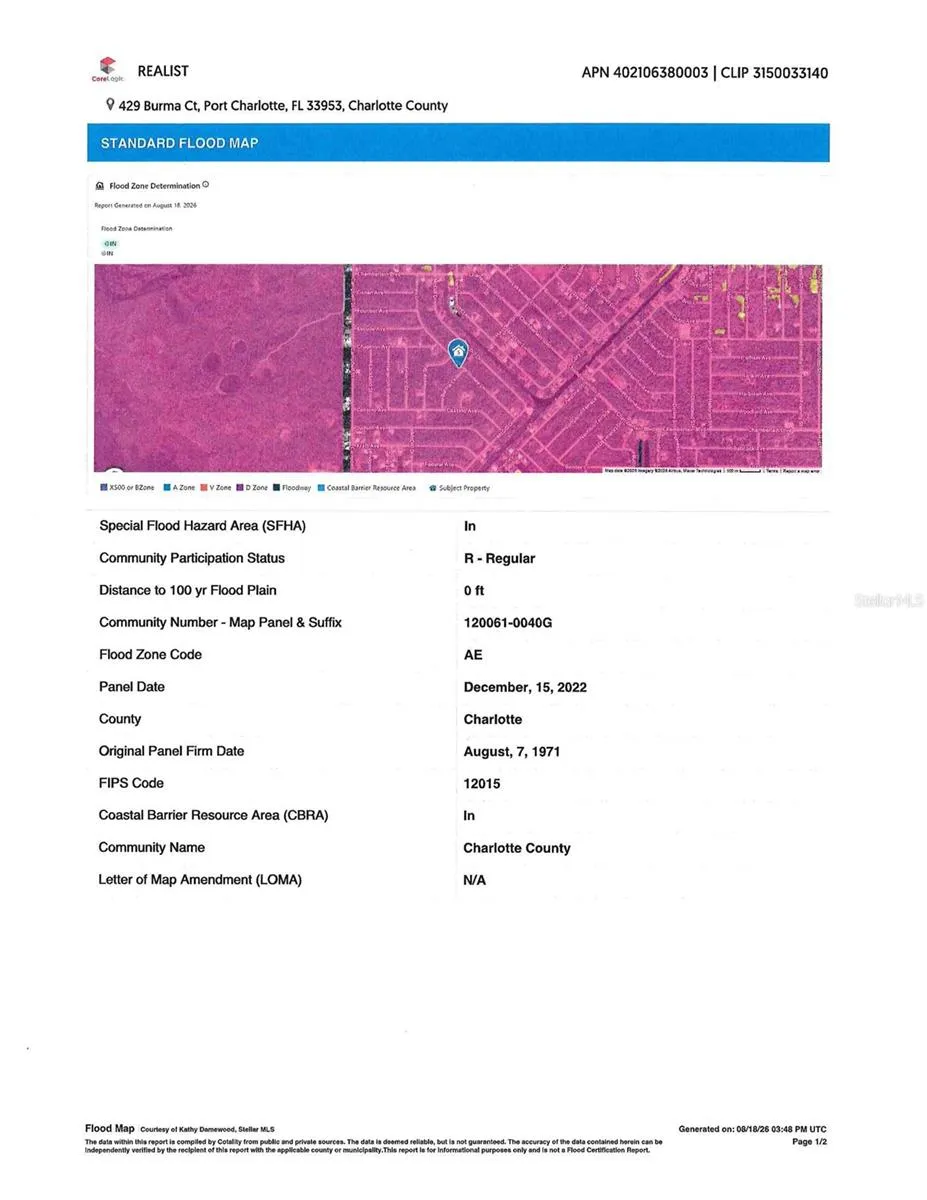Click the Panel Date label

point(132,687)
